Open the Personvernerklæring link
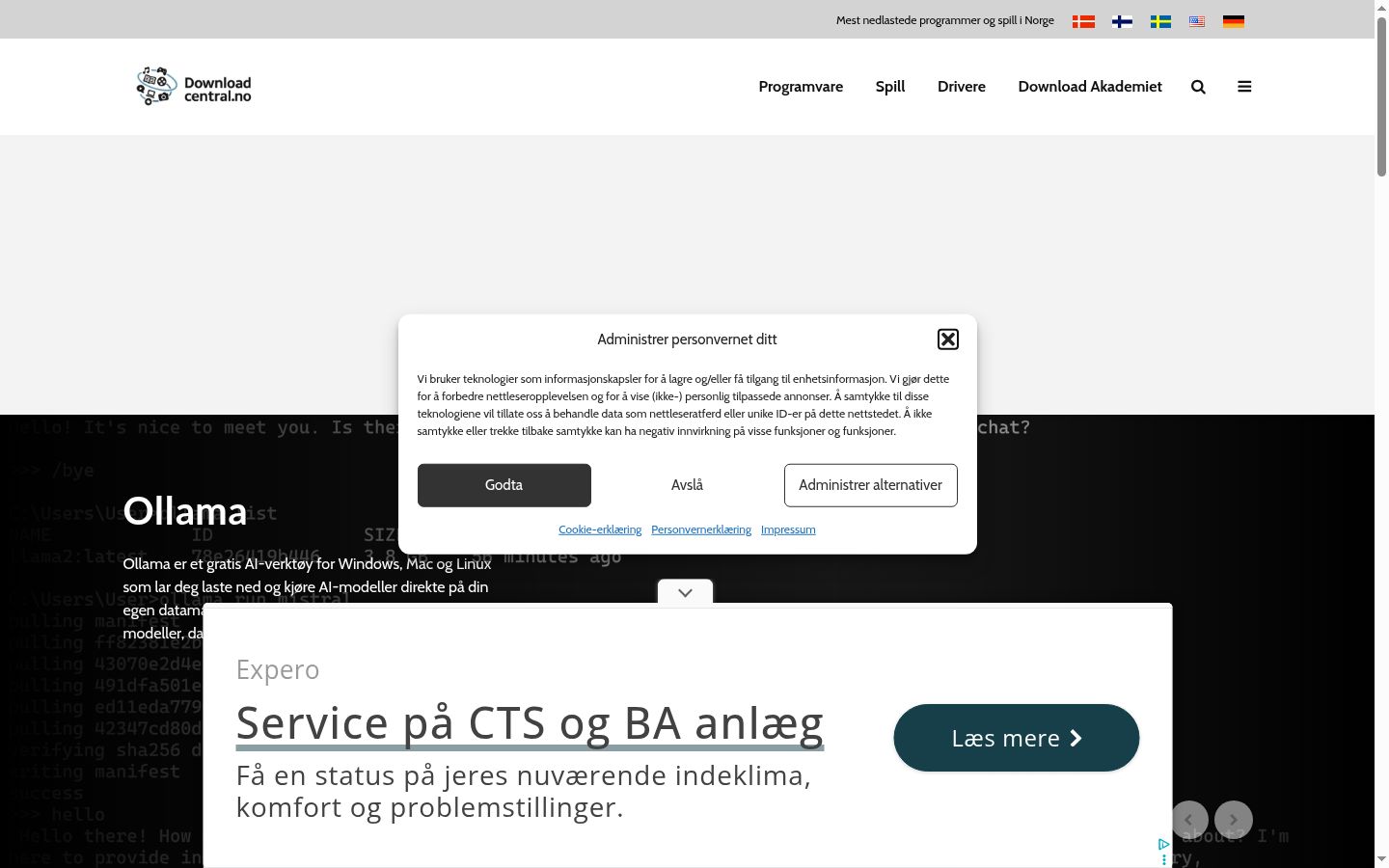Viewport: 1389px width, 868px height. [x=701, y=529]
